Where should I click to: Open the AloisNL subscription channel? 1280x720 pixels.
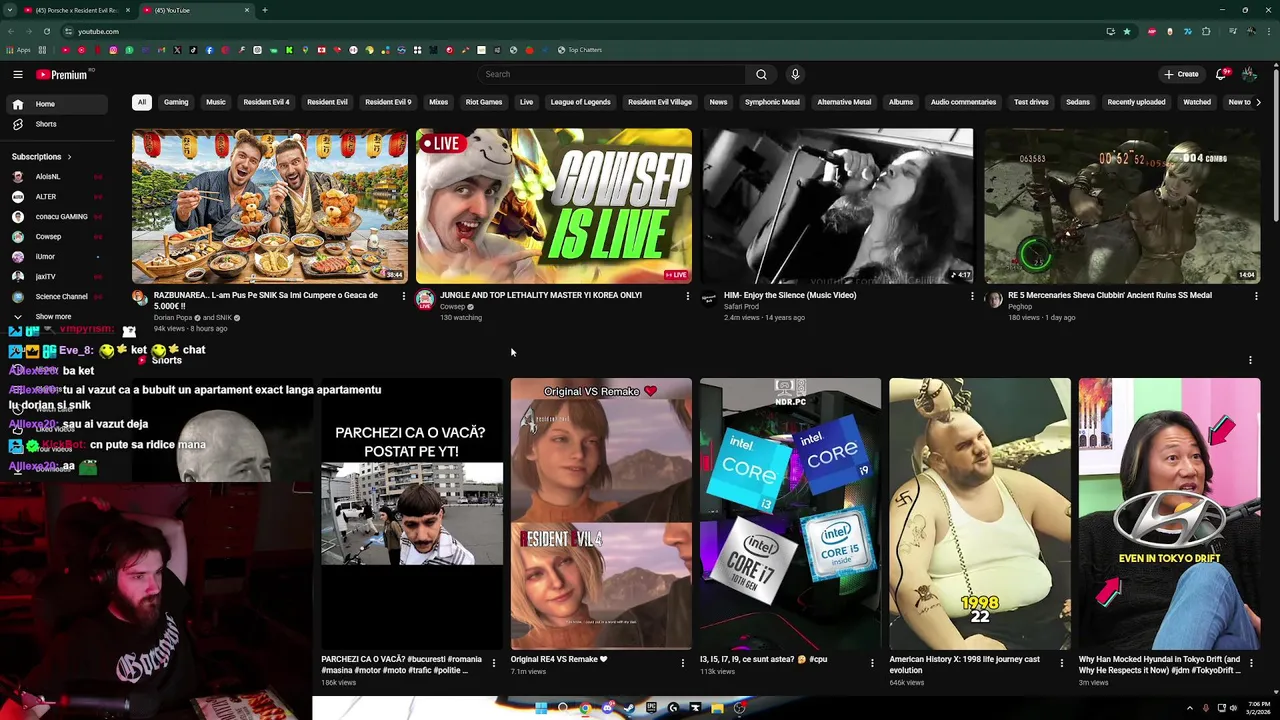point(56,177)
